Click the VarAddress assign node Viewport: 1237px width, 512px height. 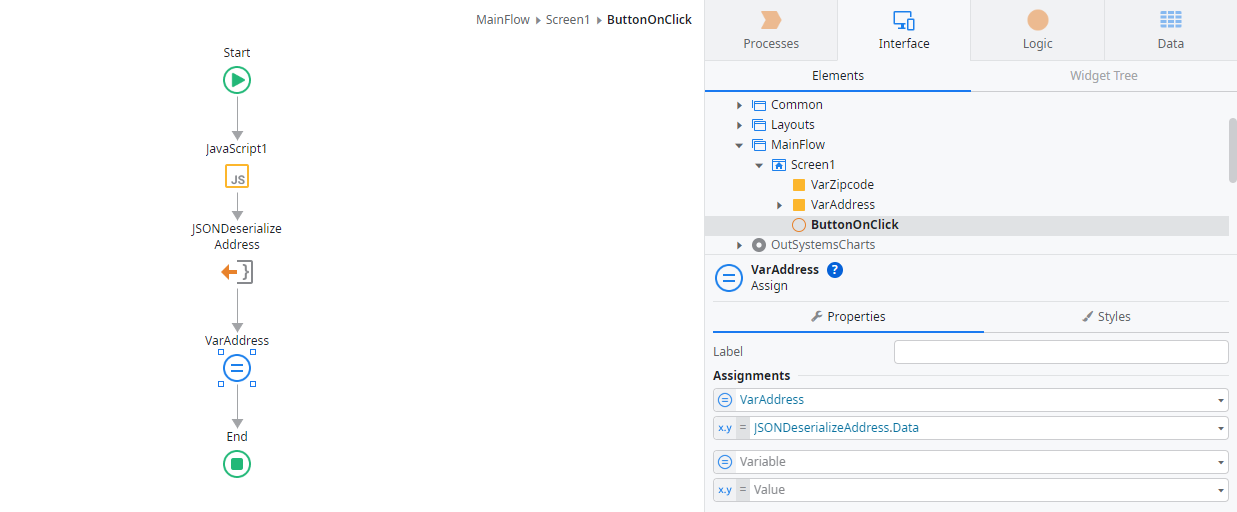pyautogui.click(x=237, y=369)
